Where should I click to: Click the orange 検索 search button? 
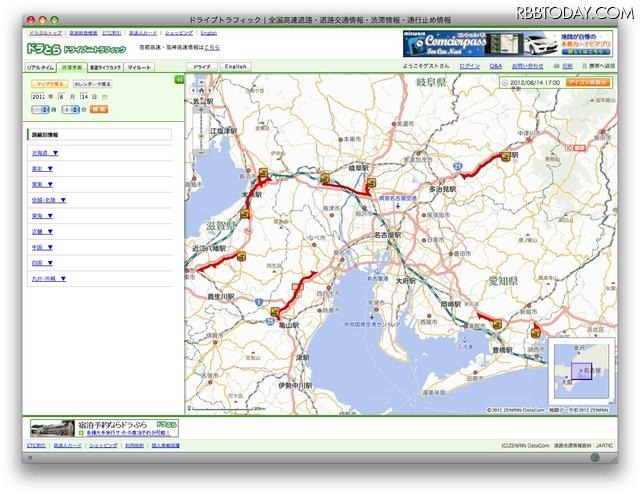click(99, 109)
